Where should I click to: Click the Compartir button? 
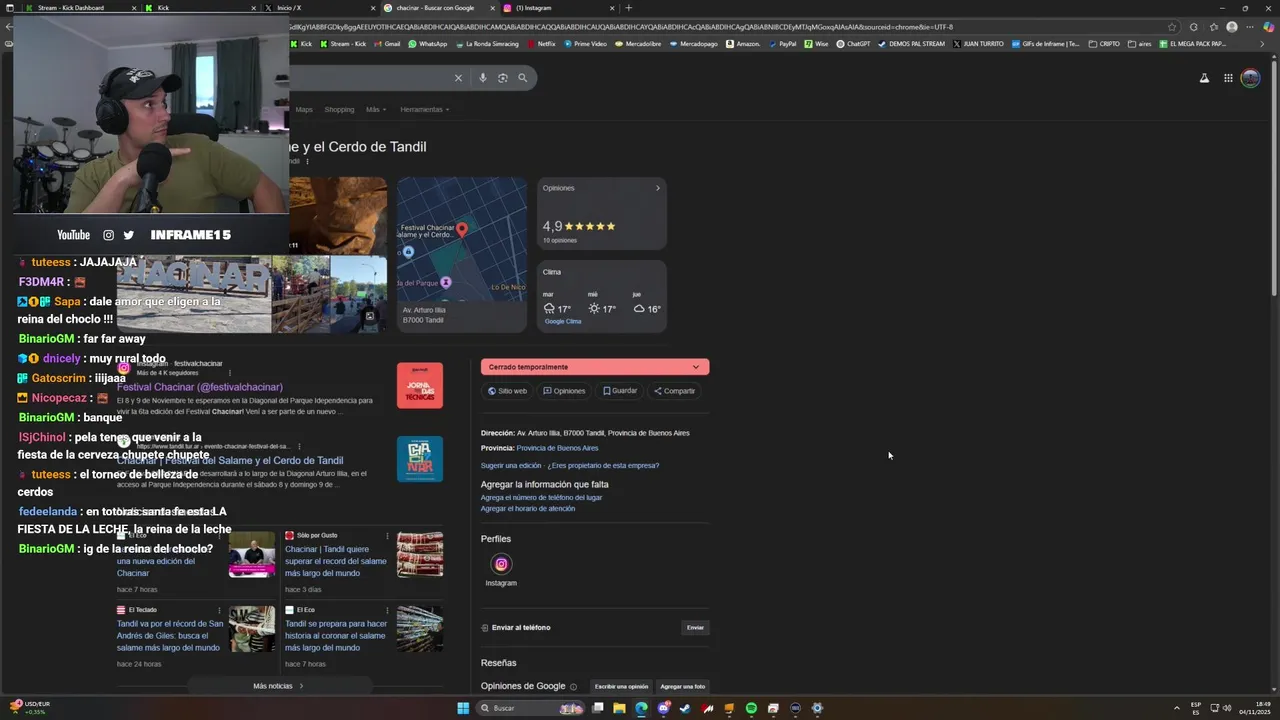[674, 391]
